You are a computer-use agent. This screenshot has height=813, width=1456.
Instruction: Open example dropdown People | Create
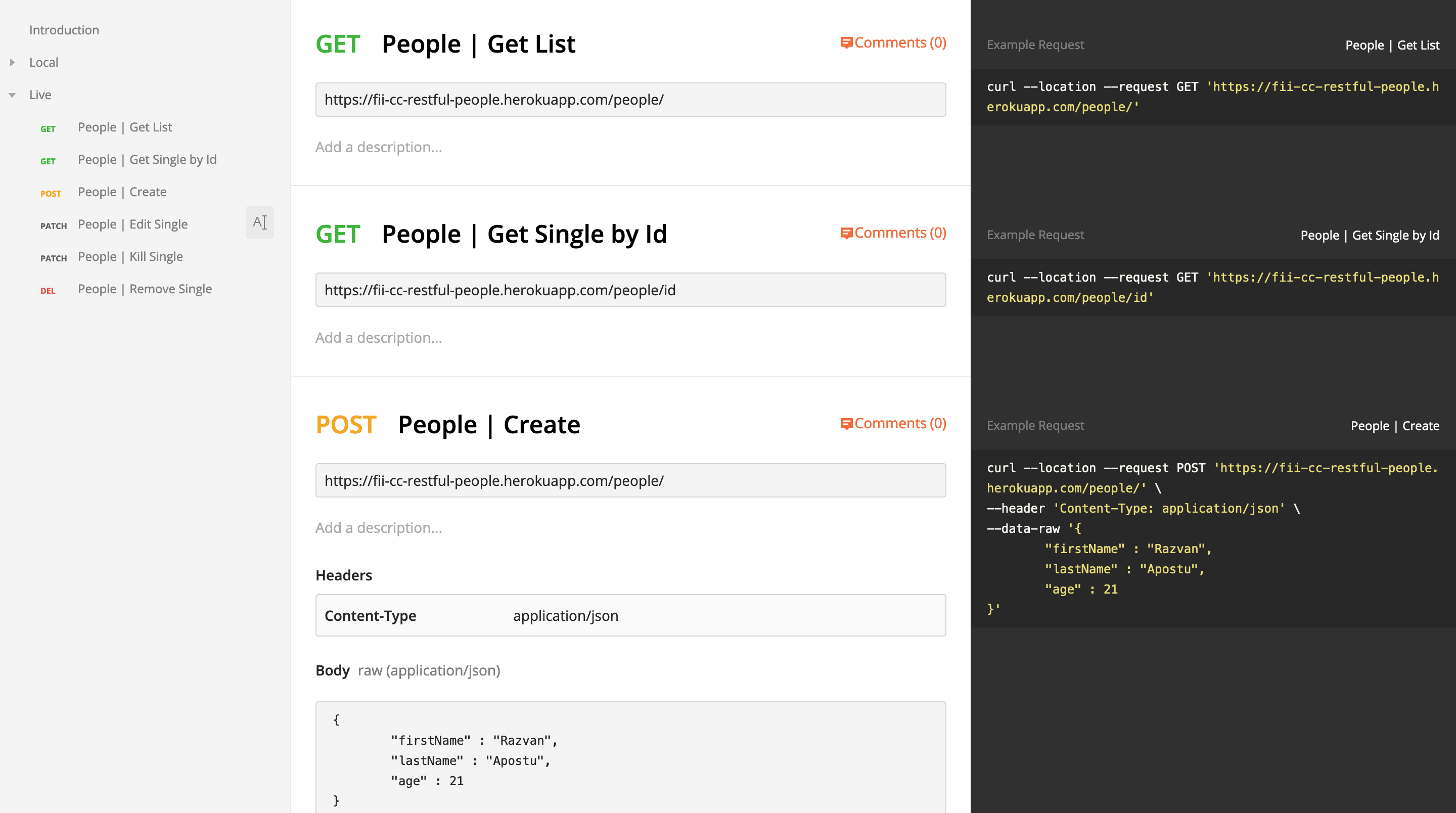1394,426
